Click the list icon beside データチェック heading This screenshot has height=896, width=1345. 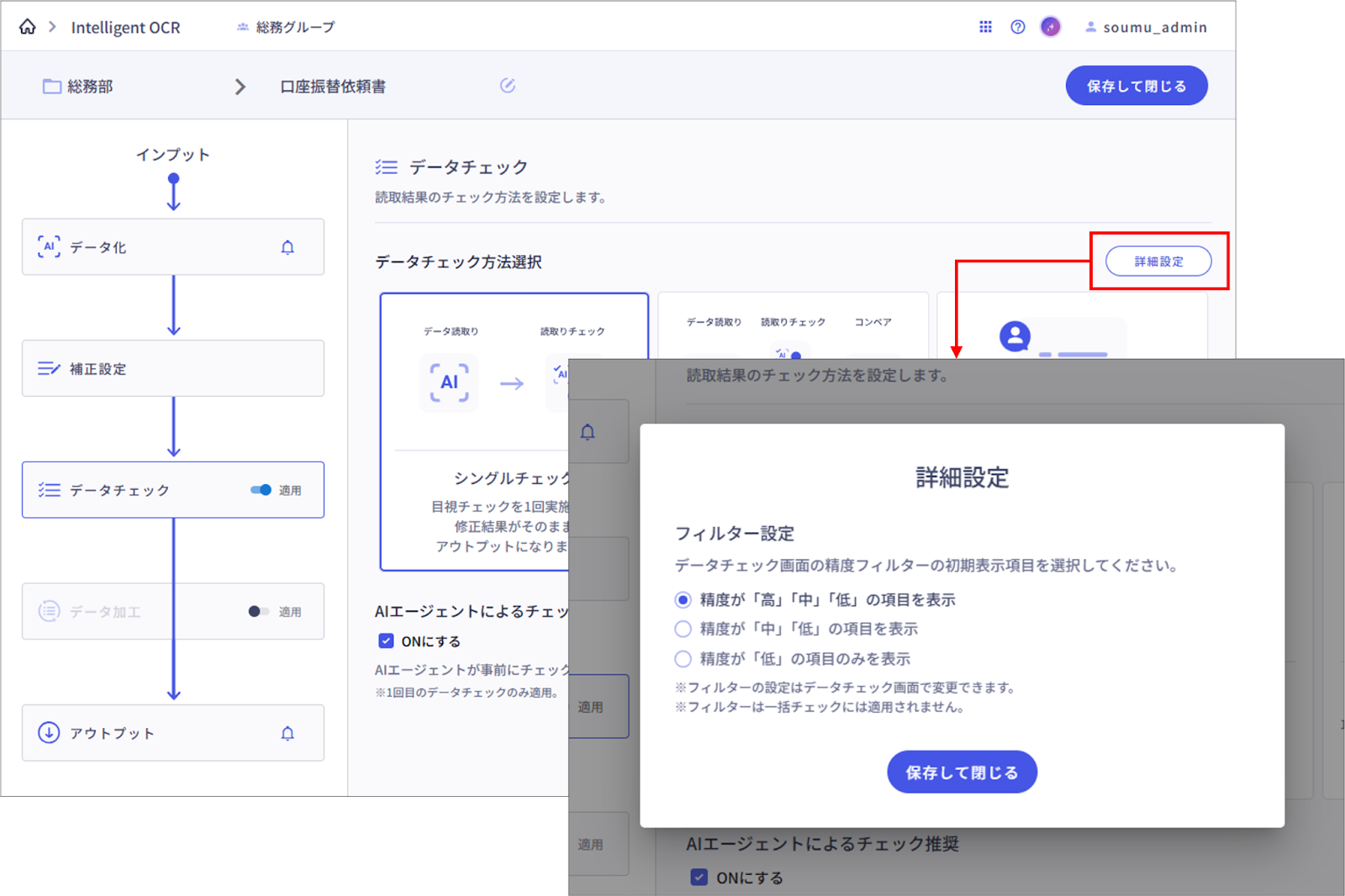pyautogui.click(x=387, y=166)
